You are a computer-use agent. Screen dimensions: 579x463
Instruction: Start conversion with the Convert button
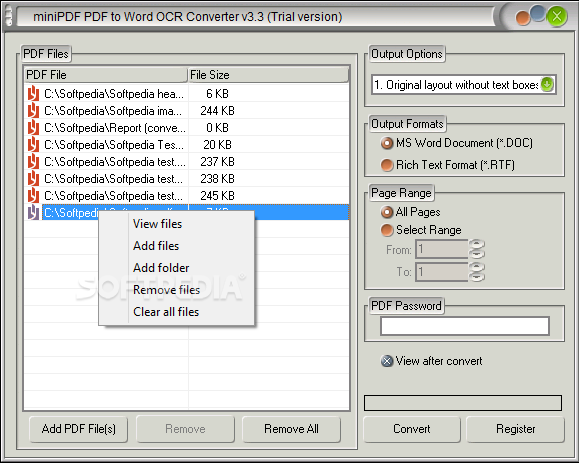coord(412,429)
